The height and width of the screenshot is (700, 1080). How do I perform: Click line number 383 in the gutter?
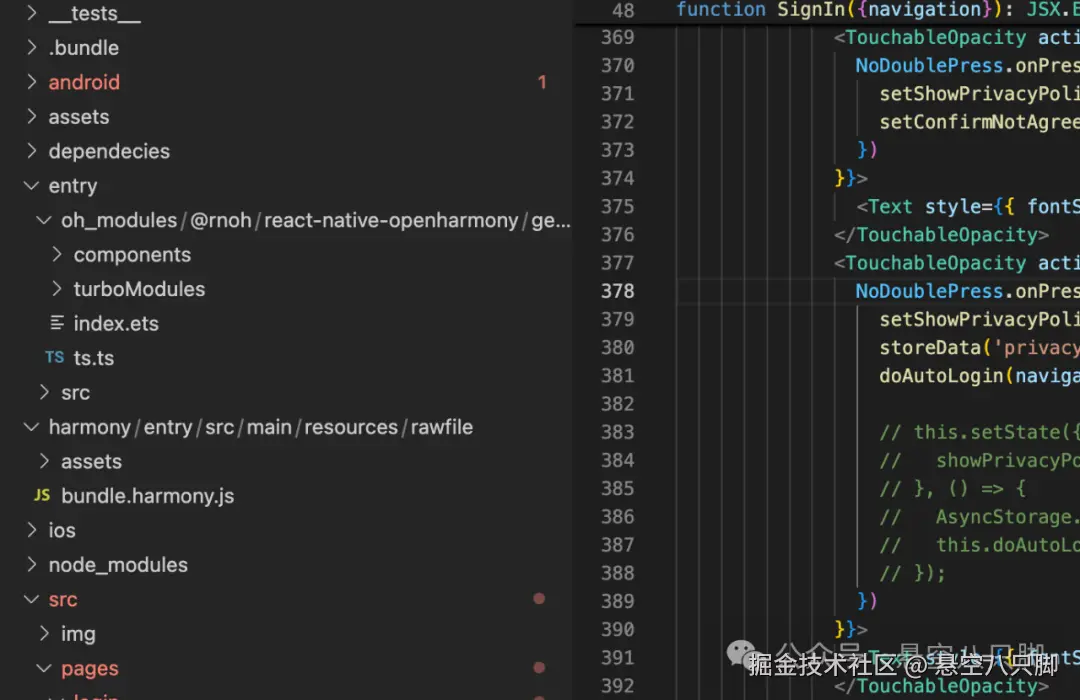click(617, 432)
